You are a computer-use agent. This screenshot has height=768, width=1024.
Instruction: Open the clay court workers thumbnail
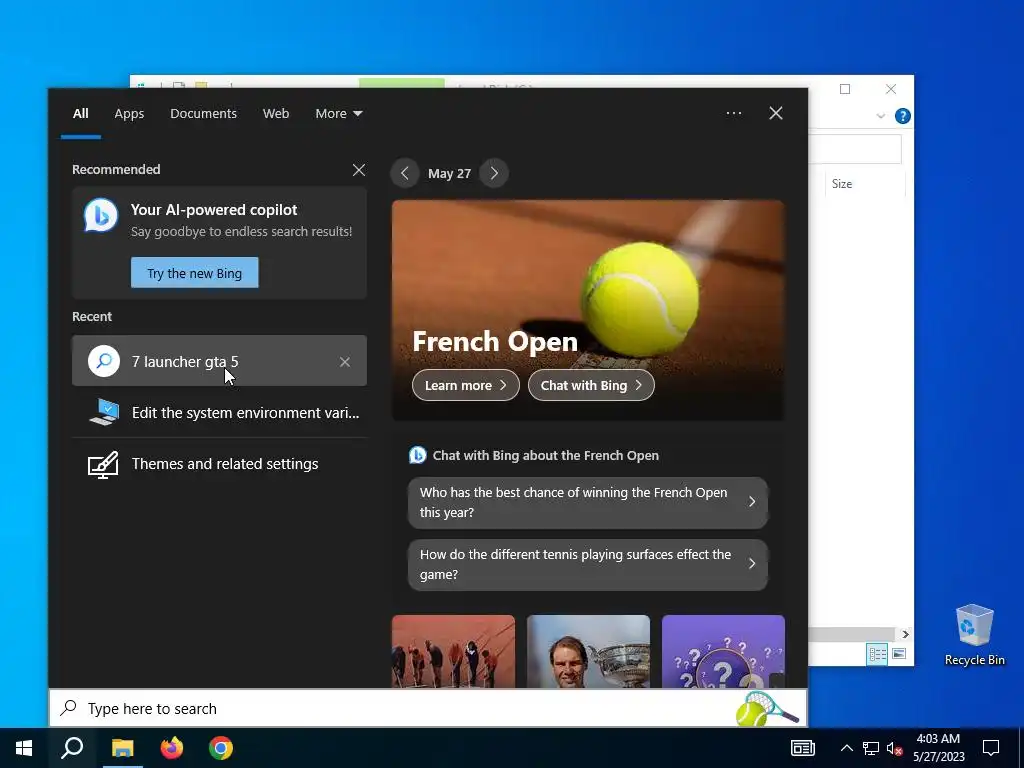453,651
